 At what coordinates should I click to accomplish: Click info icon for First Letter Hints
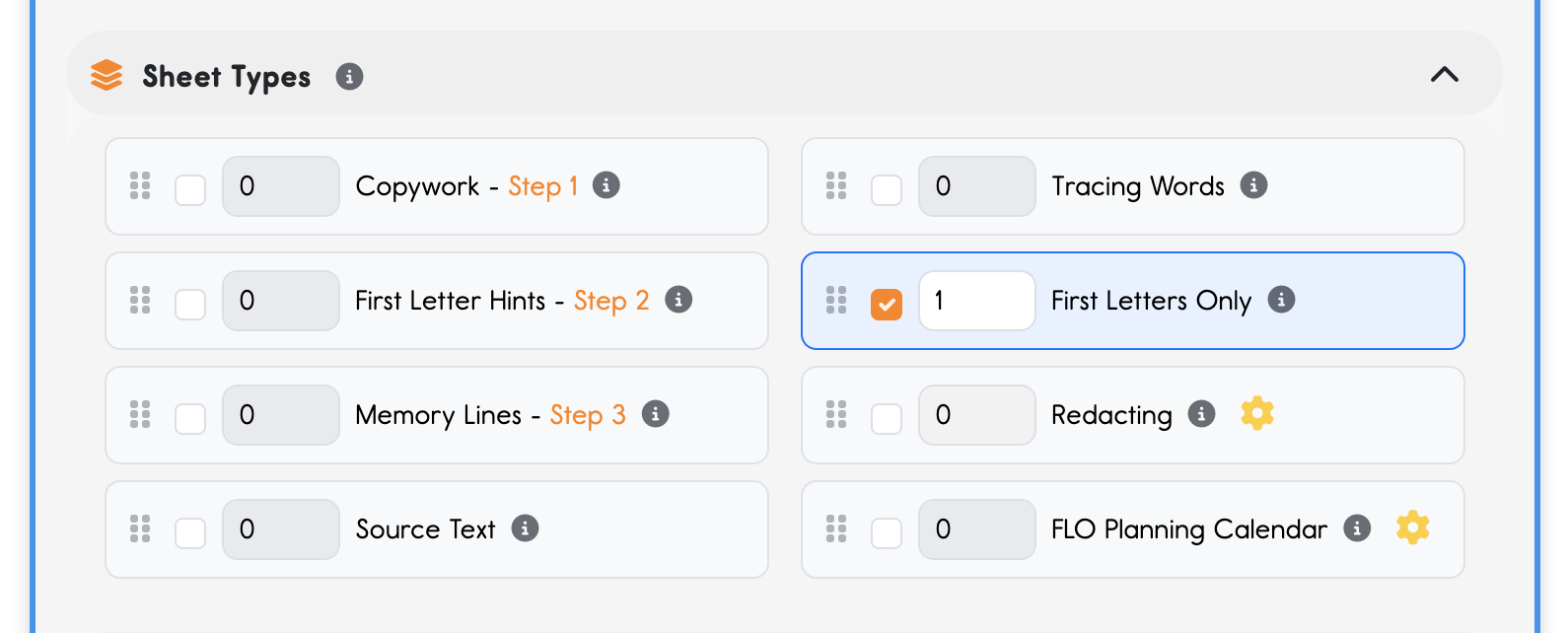678,300
